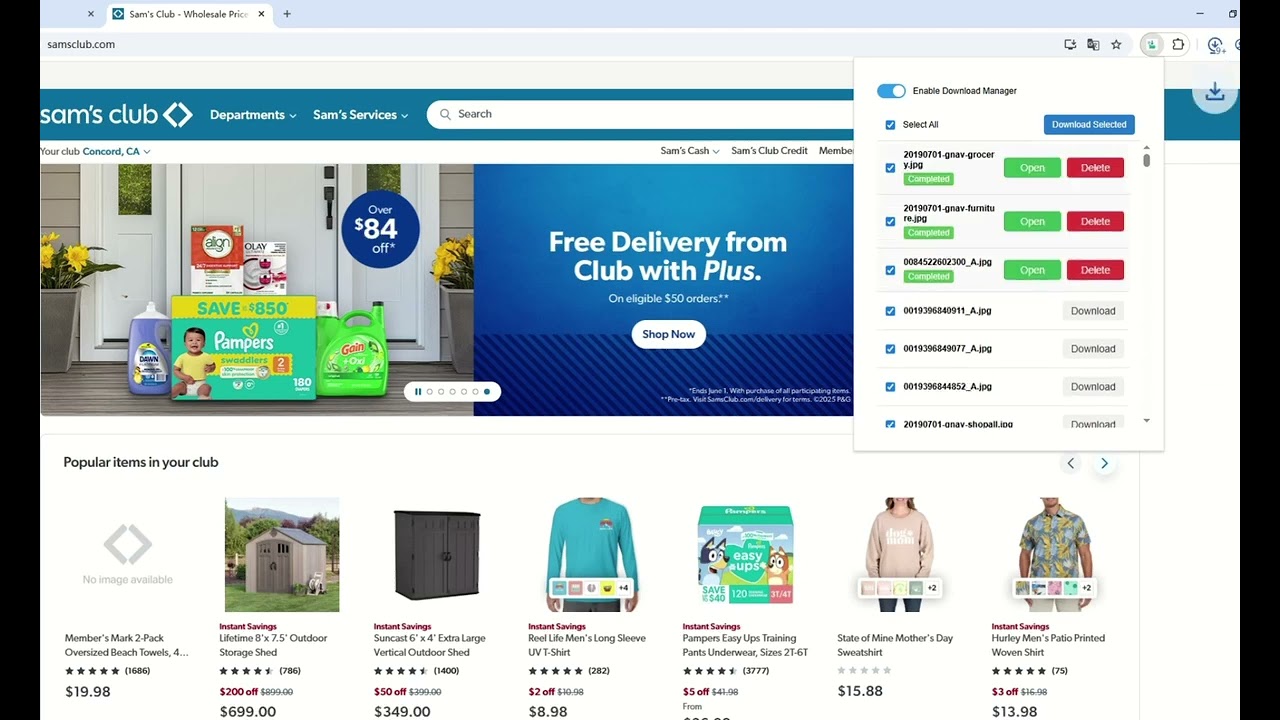Click the Download Selected button
The width and height of the screenshot is (1280, 720).
(1089, 125)
